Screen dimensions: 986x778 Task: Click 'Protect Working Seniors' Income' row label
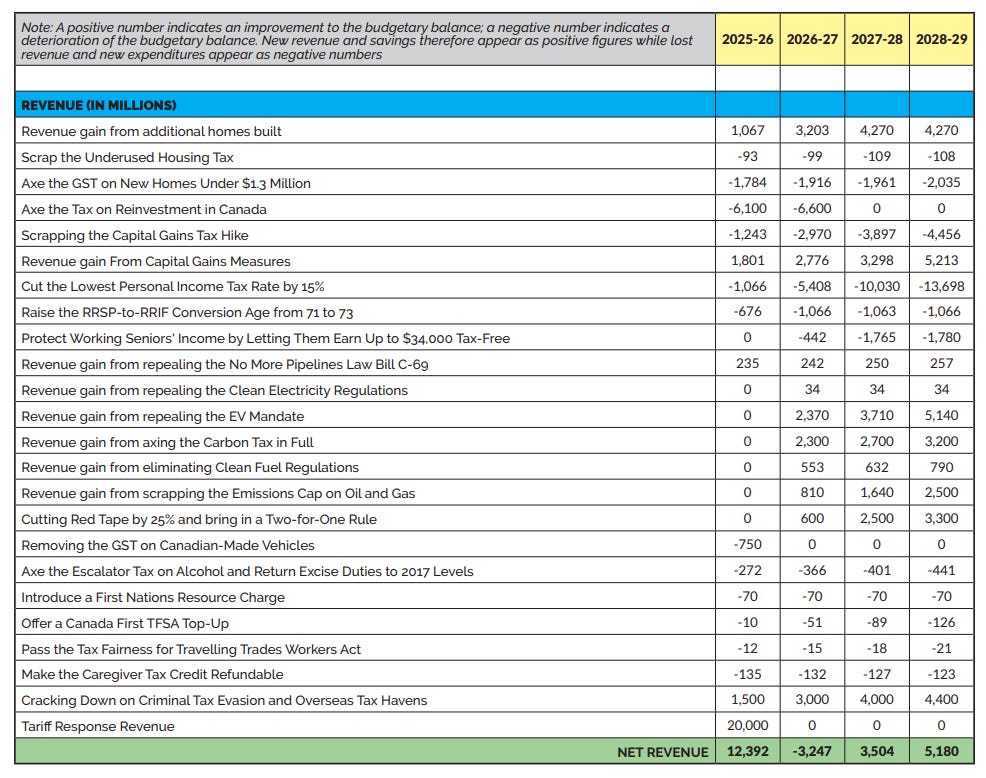tap(265, 338)
